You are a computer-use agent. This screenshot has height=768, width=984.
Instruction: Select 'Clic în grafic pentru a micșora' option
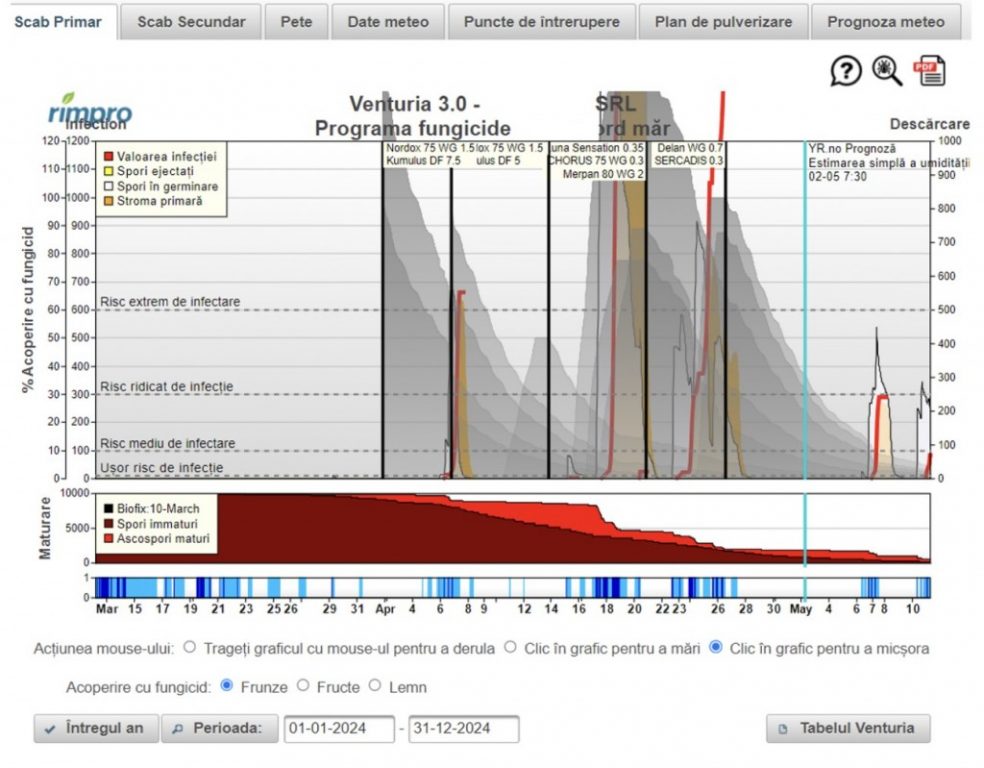[x=715, y=647]
